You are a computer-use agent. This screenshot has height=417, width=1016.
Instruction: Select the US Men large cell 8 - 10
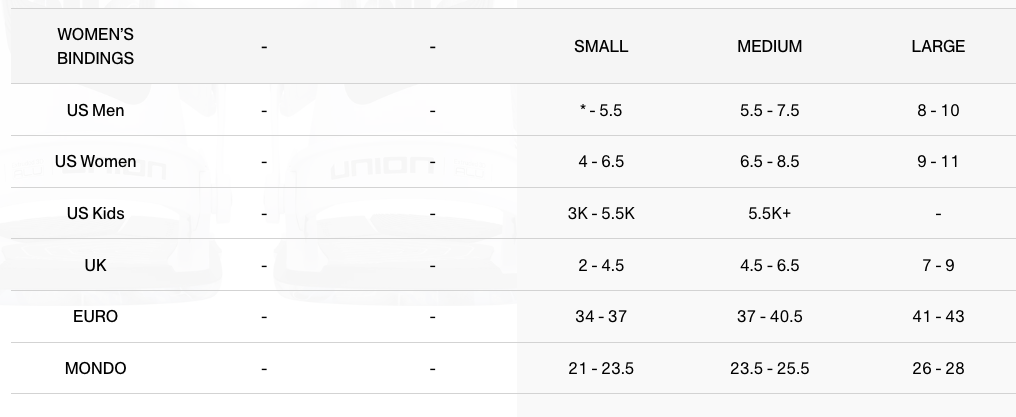[x=938, y=110]
